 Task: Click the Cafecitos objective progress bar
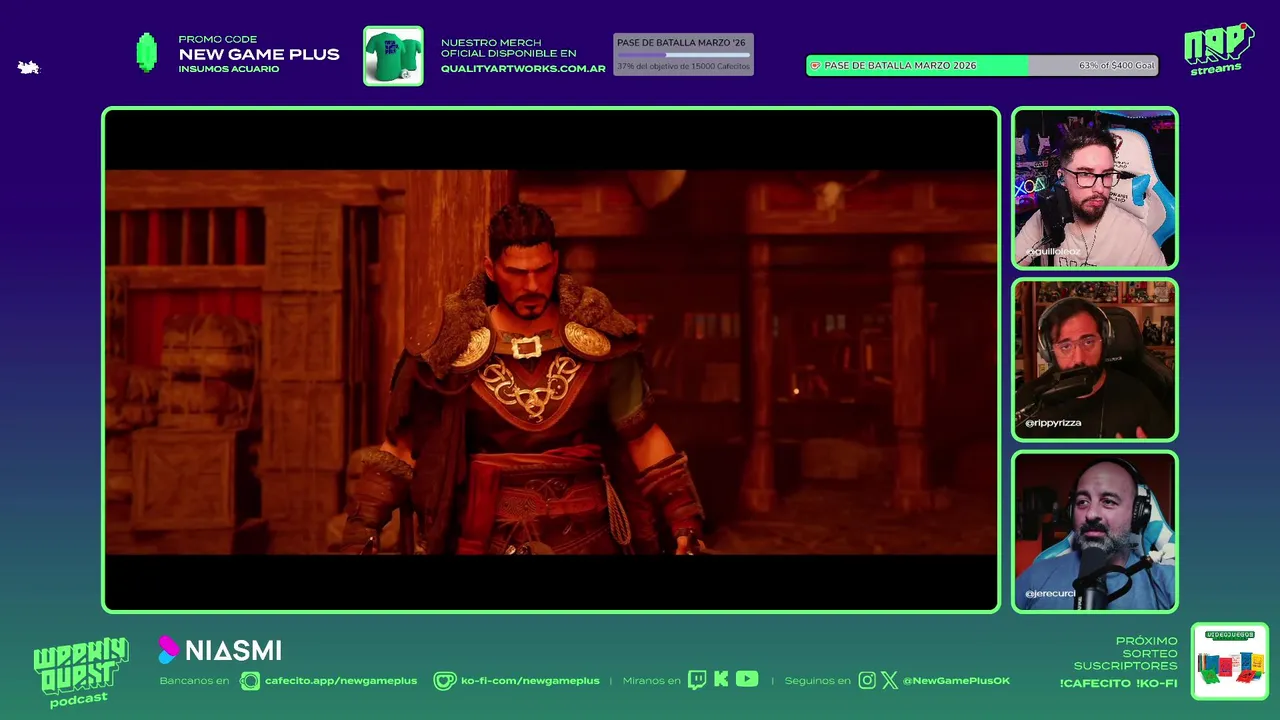point(683,55)
